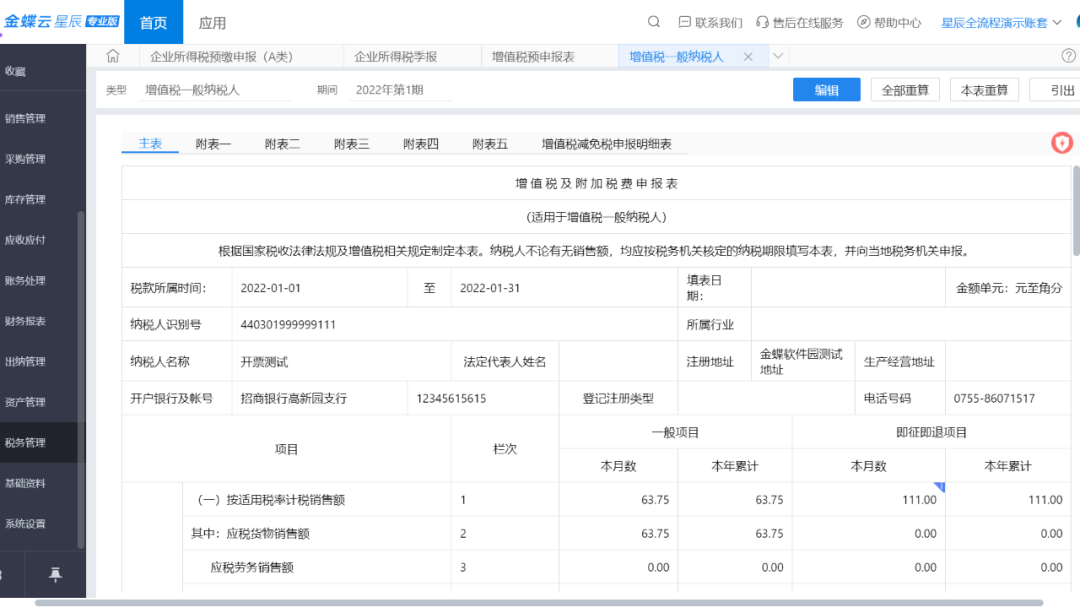Click the horizontal scrollbar at the bottom

click(538, 603)
